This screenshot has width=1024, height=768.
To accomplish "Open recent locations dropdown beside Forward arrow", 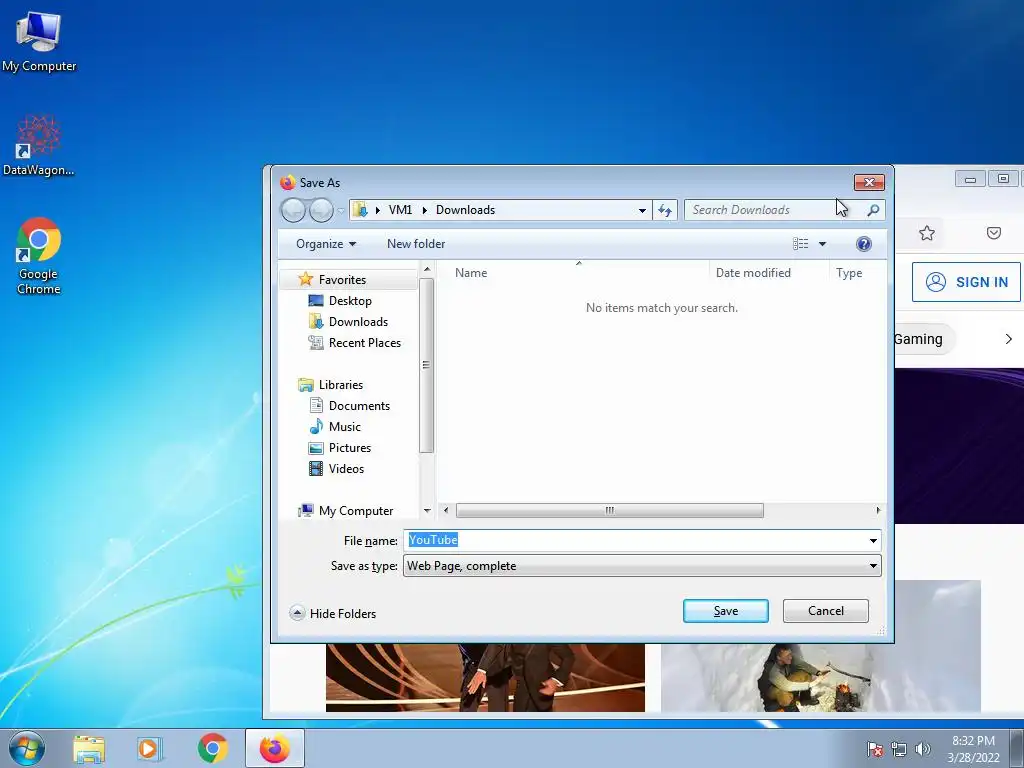I will [x=341, y=211].
